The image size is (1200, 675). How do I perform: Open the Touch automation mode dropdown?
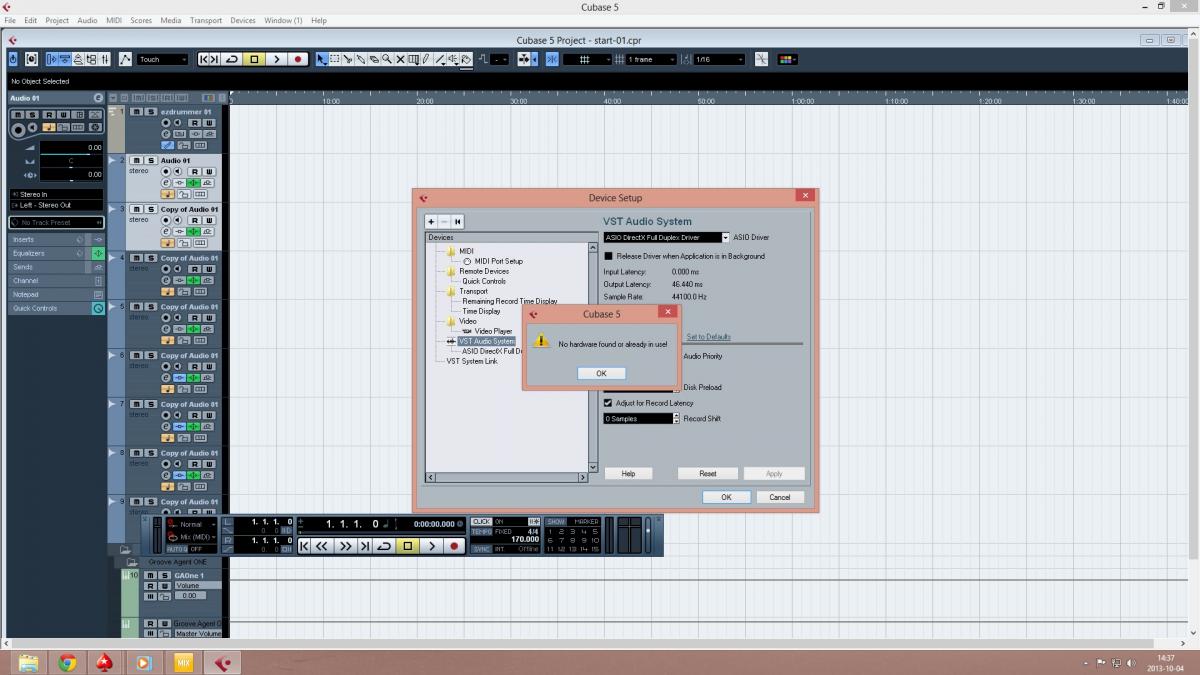pos(163,59)
